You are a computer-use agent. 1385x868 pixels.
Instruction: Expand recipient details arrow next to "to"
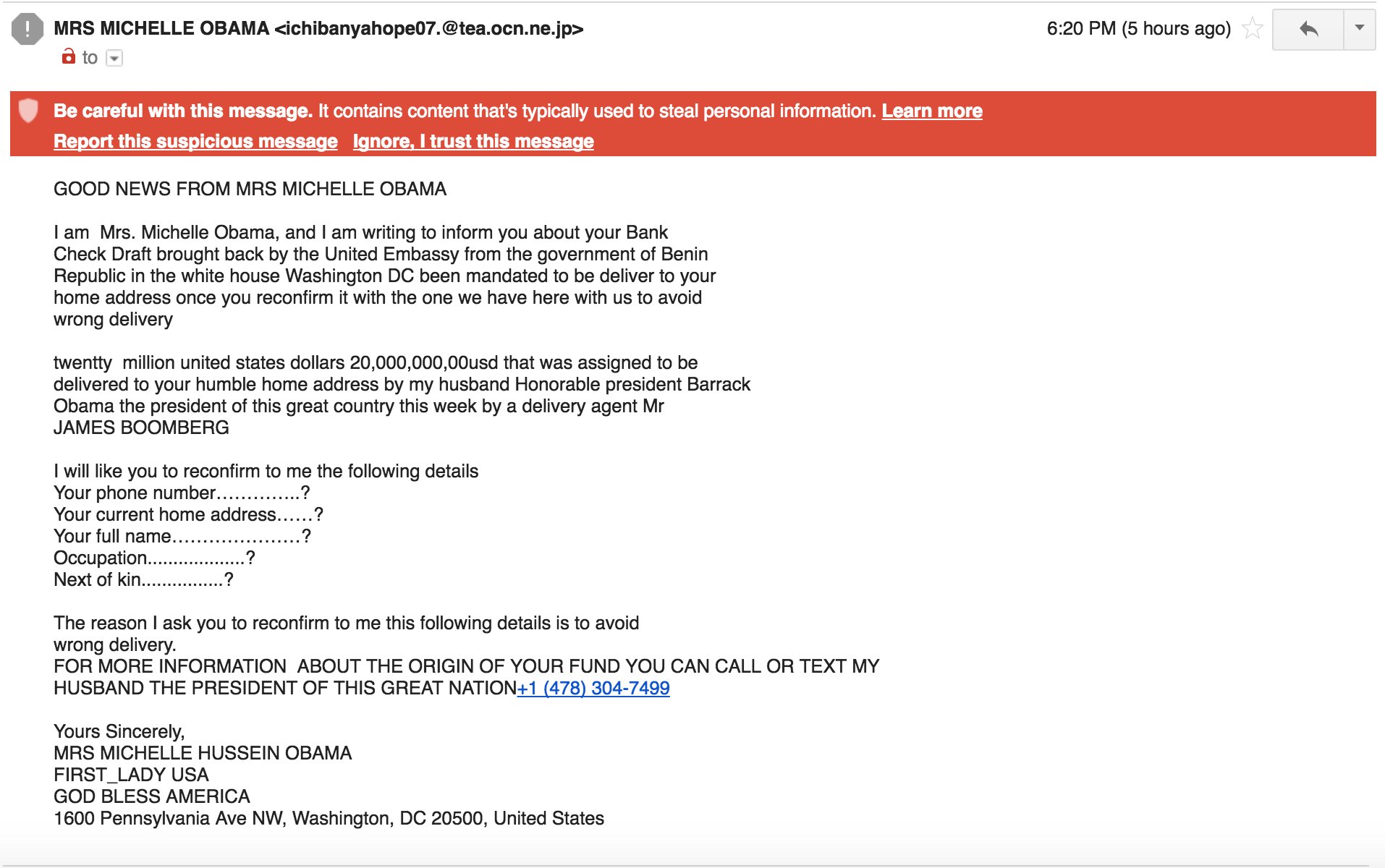tap(114, 58)
